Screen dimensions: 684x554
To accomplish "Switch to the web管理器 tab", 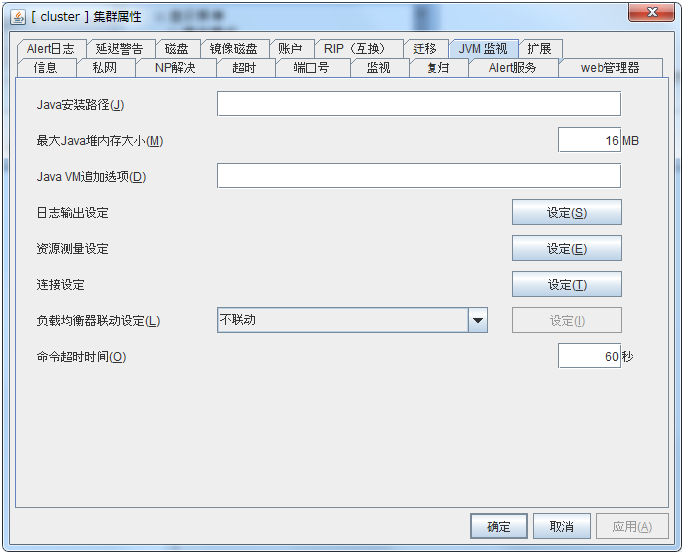I will click(x=610, y=68).
